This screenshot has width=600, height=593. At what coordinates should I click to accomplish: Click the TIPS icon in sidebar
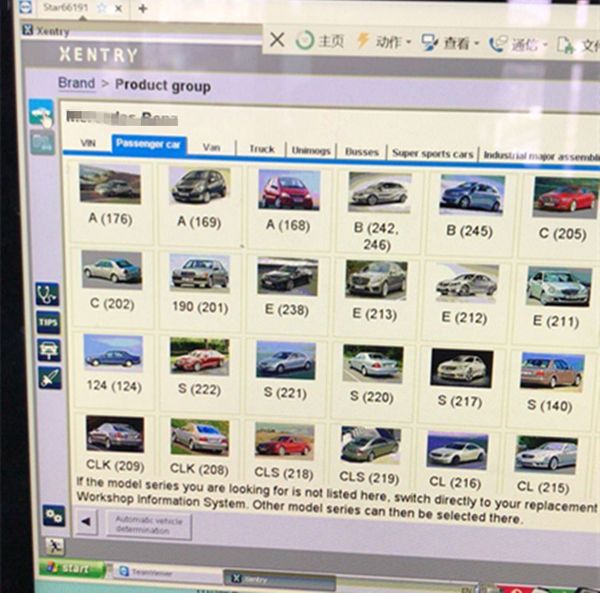point(48,322)
